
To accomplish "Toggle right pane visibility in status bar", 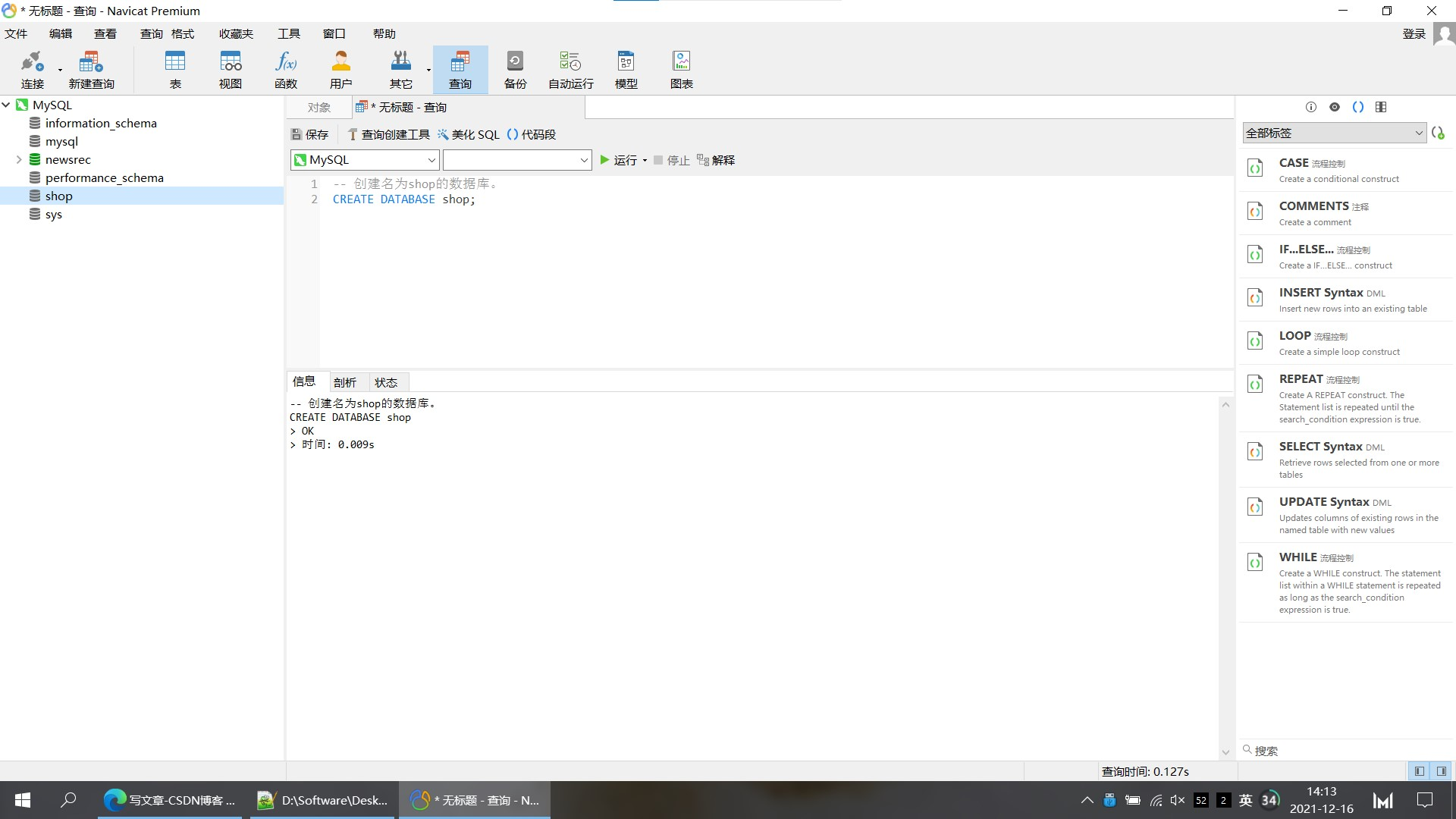I will pyautogui.click(x=1441, y=771).
